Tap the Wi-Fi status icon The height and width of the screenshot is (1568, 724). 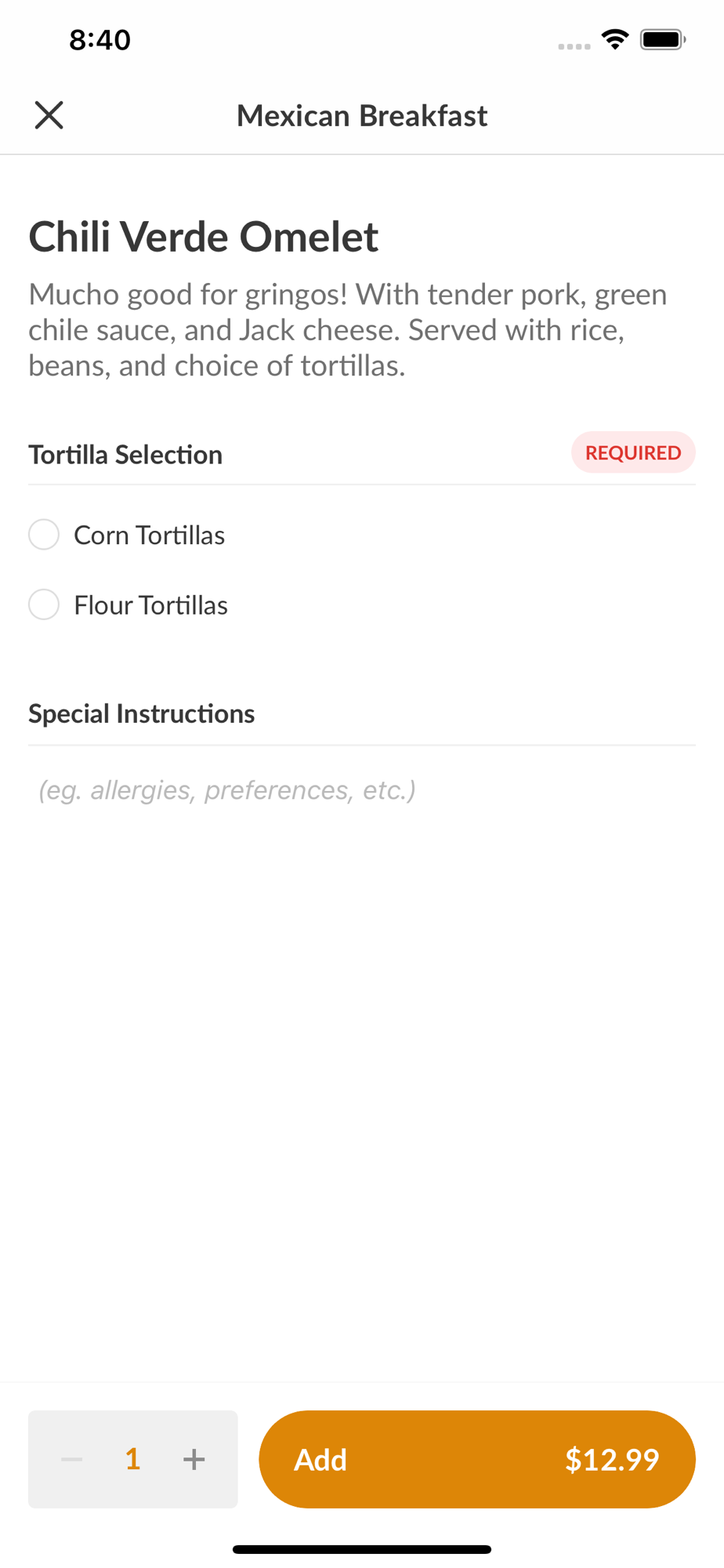click(x=615, y=39)
